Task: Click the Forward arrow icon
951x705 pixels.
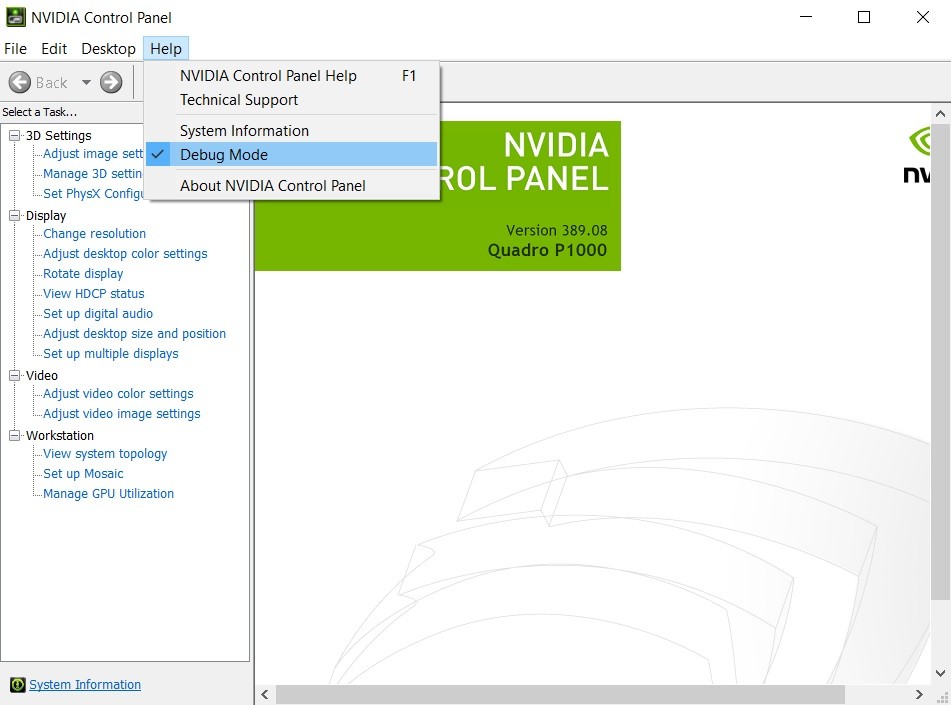Action: click(111, 82)
